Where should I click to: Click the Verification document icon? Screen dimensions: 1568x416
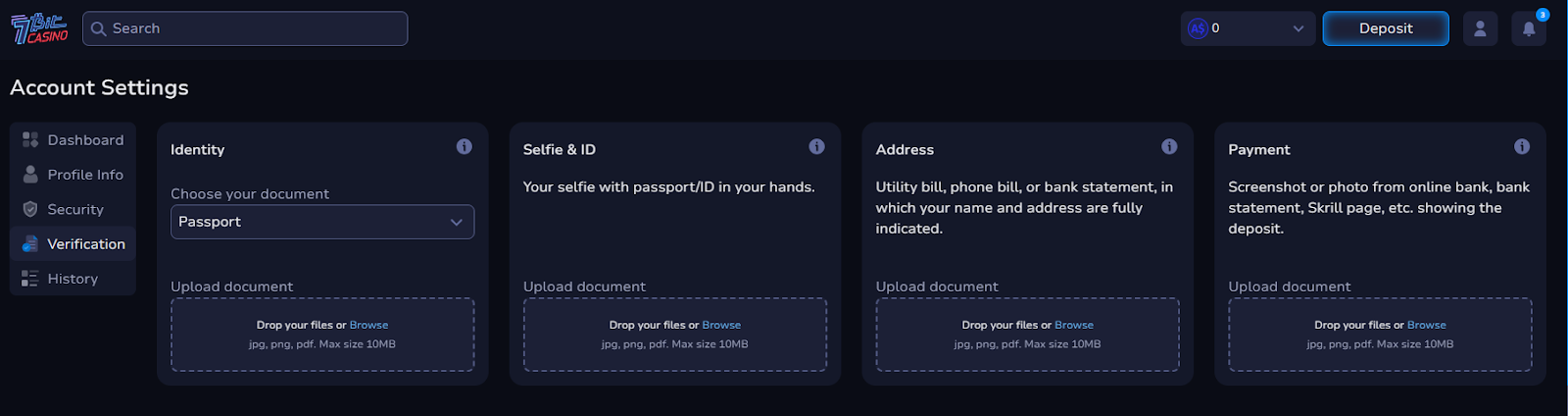coord(30,243)
